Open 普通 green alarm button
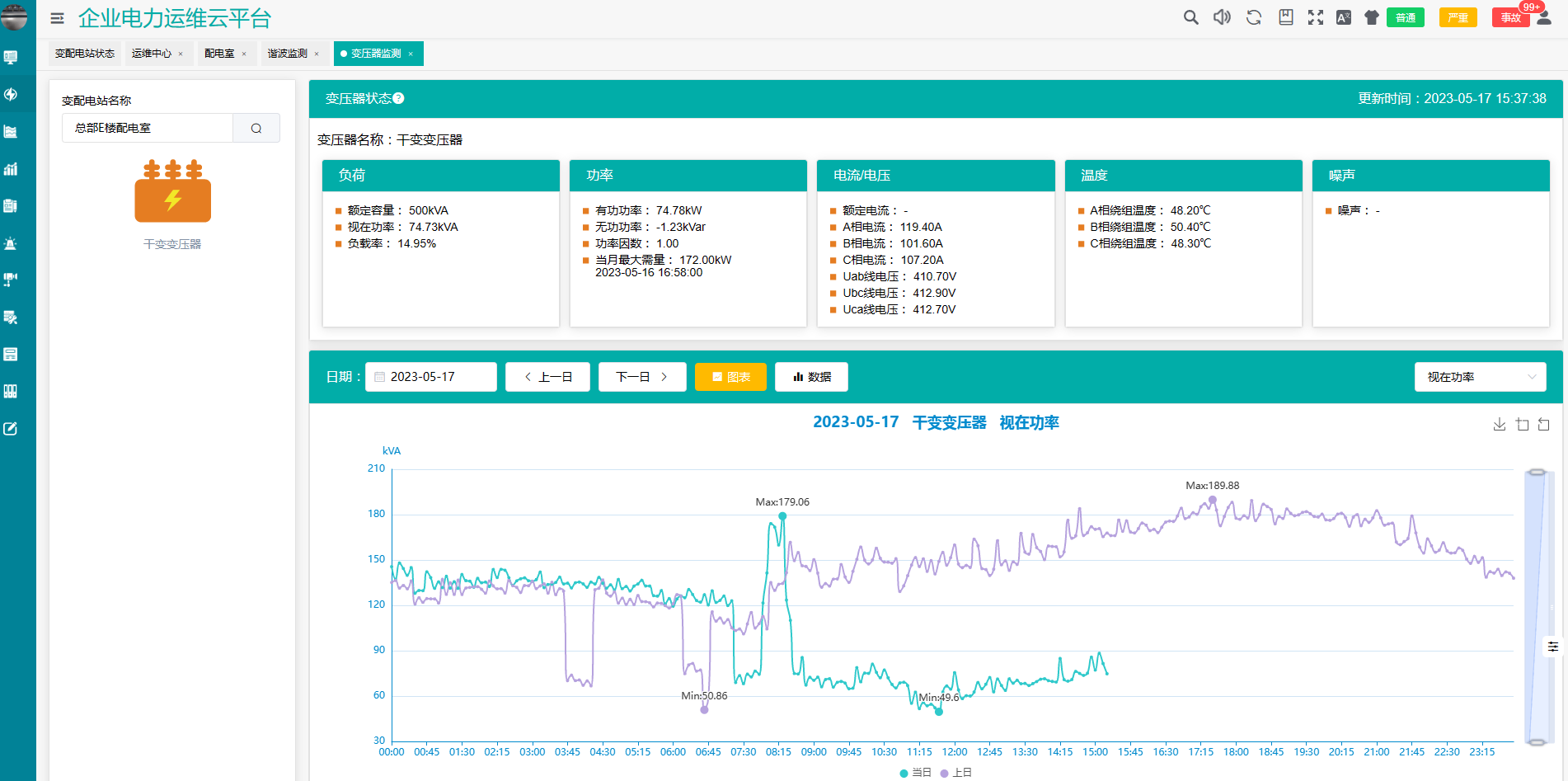Screen dimensions: 1568x781 coord(1406,17)
